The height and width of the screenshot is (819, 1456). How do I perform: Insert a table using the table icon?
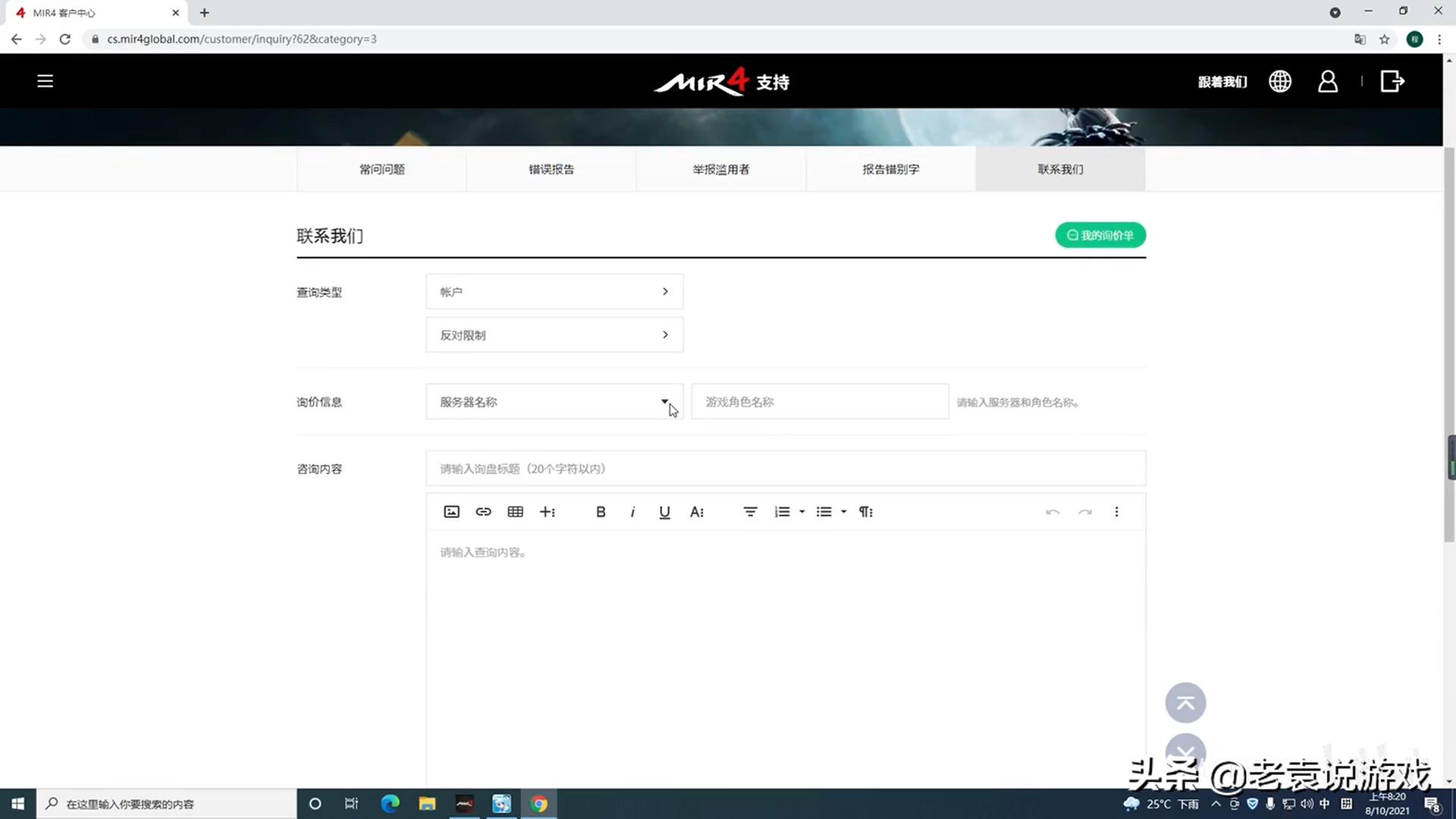click(515, 512)
